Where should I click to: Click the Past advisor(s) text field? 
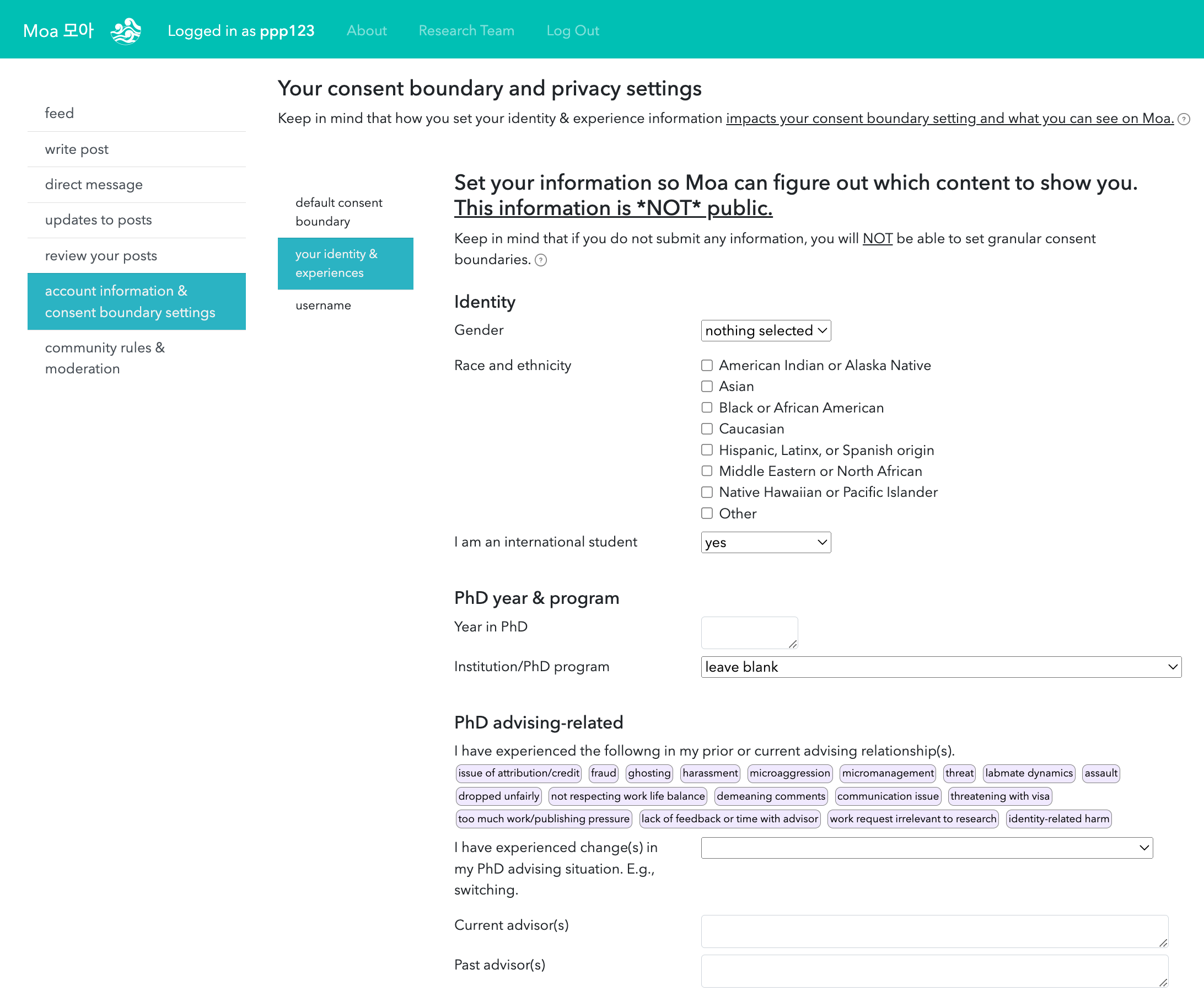click(x=934, y=972)
